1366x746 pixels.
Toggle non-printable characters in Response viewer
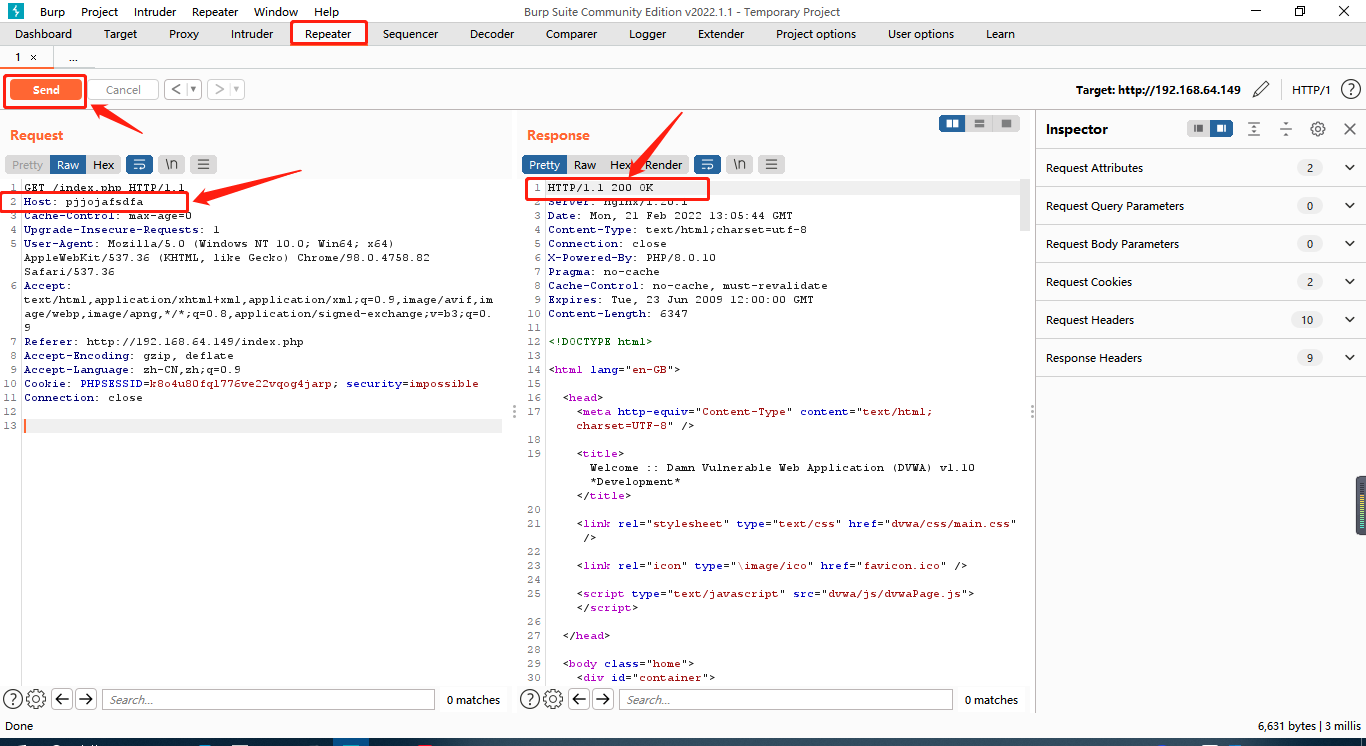pyautogui.click(x=739, y=165)
